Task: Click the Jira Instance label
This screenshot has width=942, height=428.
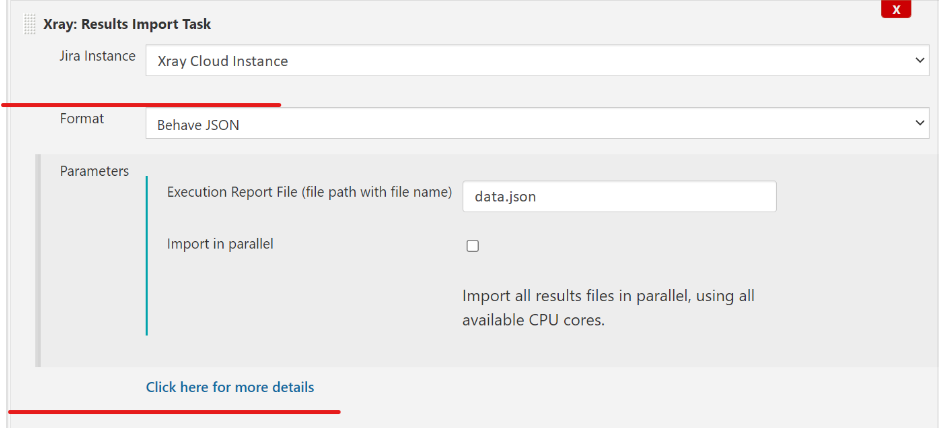Action: pos(97,56)
